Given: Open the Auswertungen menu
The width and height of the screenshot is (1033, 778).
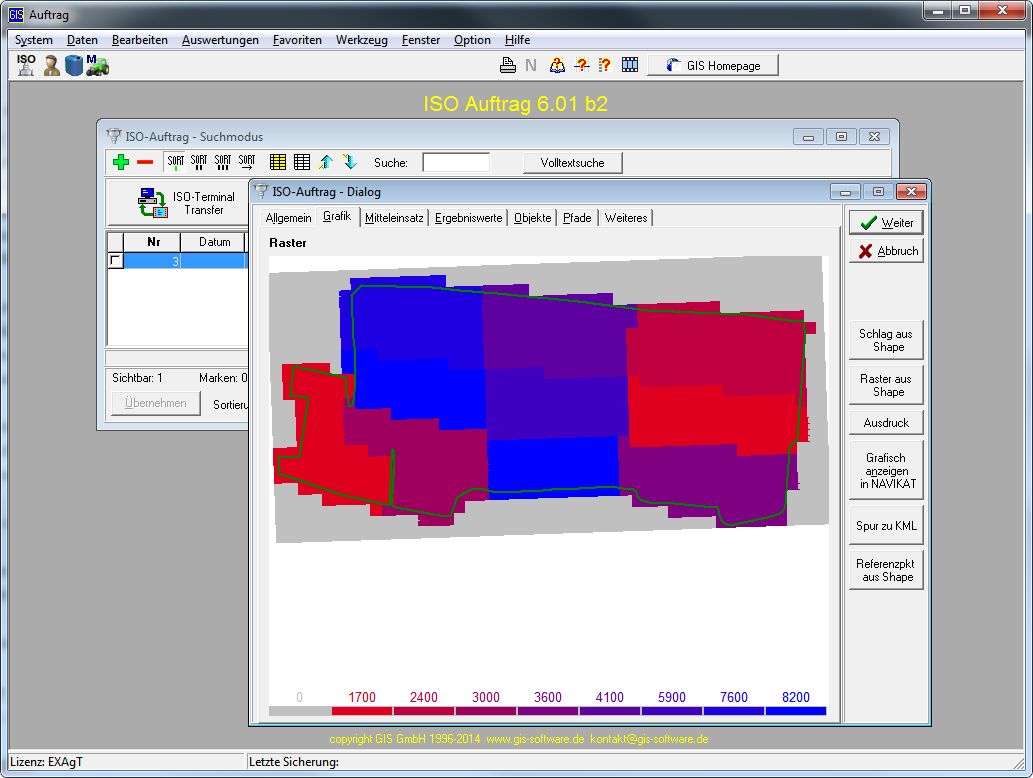Looking at the screenshot, I should 220,40.
